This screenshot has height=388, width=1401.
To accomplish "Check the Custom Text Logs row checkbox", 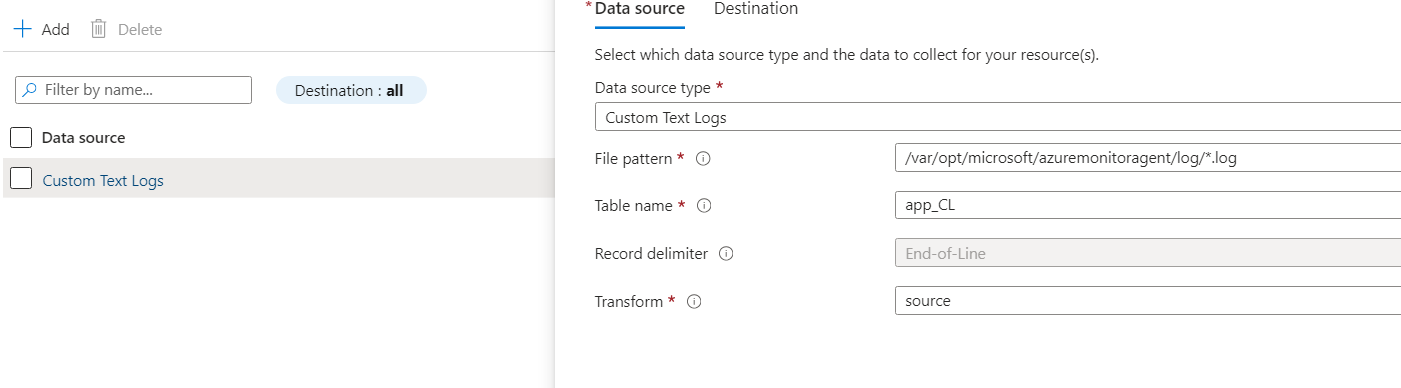I will tap(21, 178).
